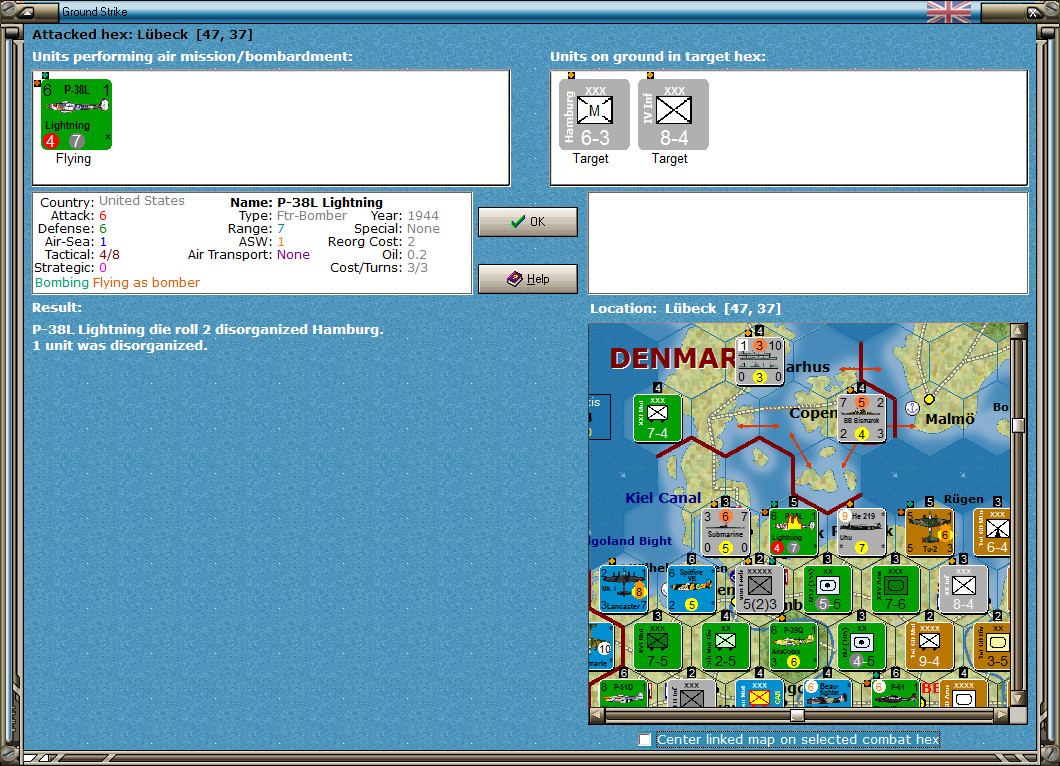Select the P-61 air unit at map bottom
Screen dimensions: 1060x766
click(x=896, y=693)
